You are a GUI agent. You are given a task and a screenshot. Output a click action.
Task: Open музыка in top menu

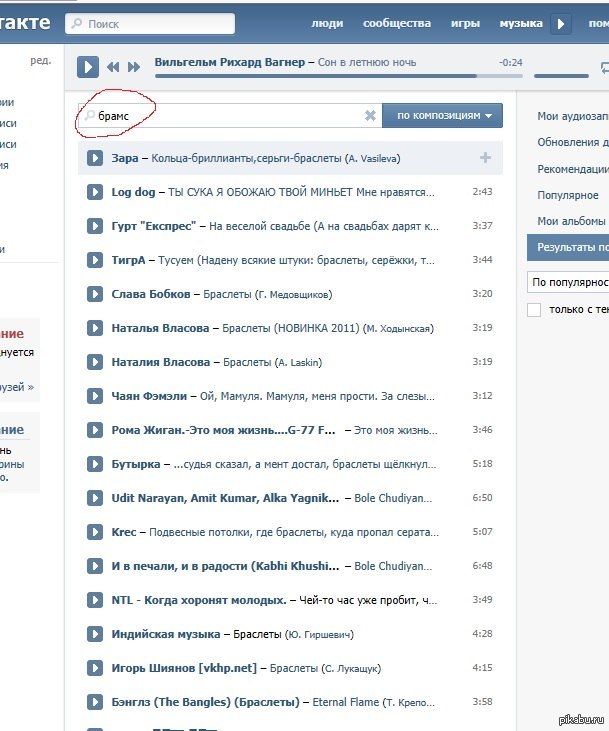click(x=521, y=23)
